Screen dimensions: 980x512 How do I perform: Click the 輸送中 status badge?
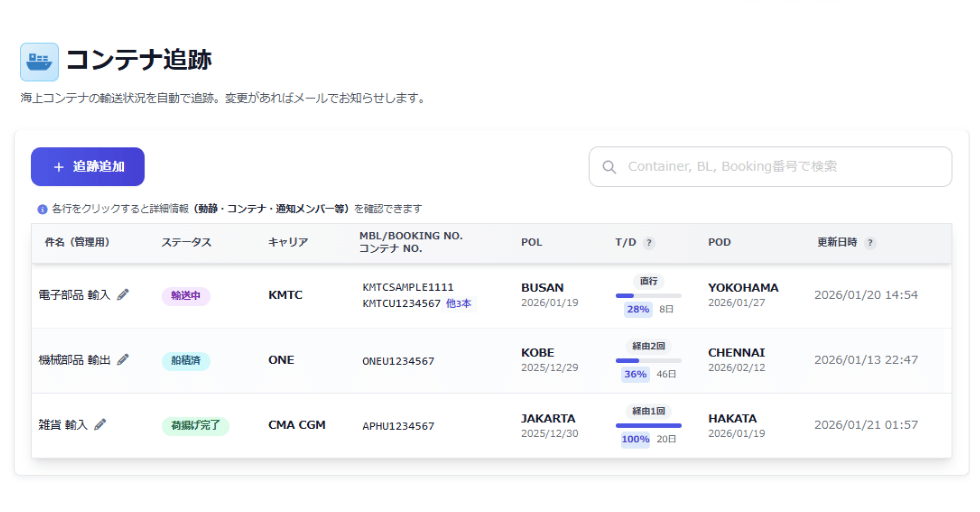pos(186,296)
